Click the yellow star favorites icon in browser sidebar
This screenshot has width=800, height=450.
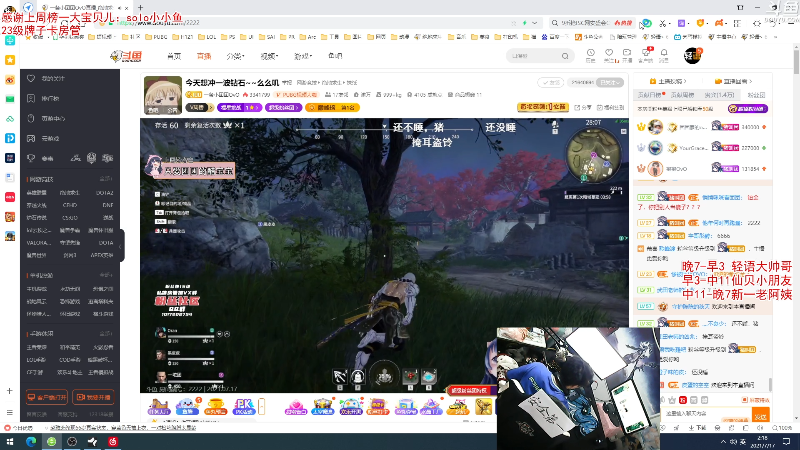pos(10,60)
